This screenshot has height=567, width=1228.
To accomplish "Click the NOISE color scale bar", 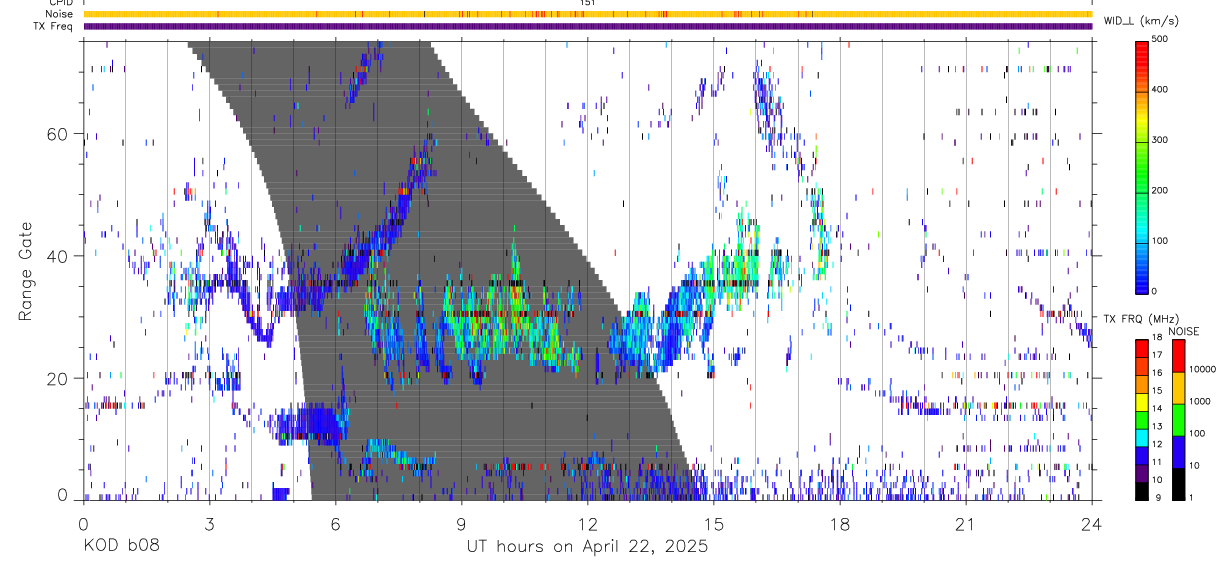I will 1179,420.
